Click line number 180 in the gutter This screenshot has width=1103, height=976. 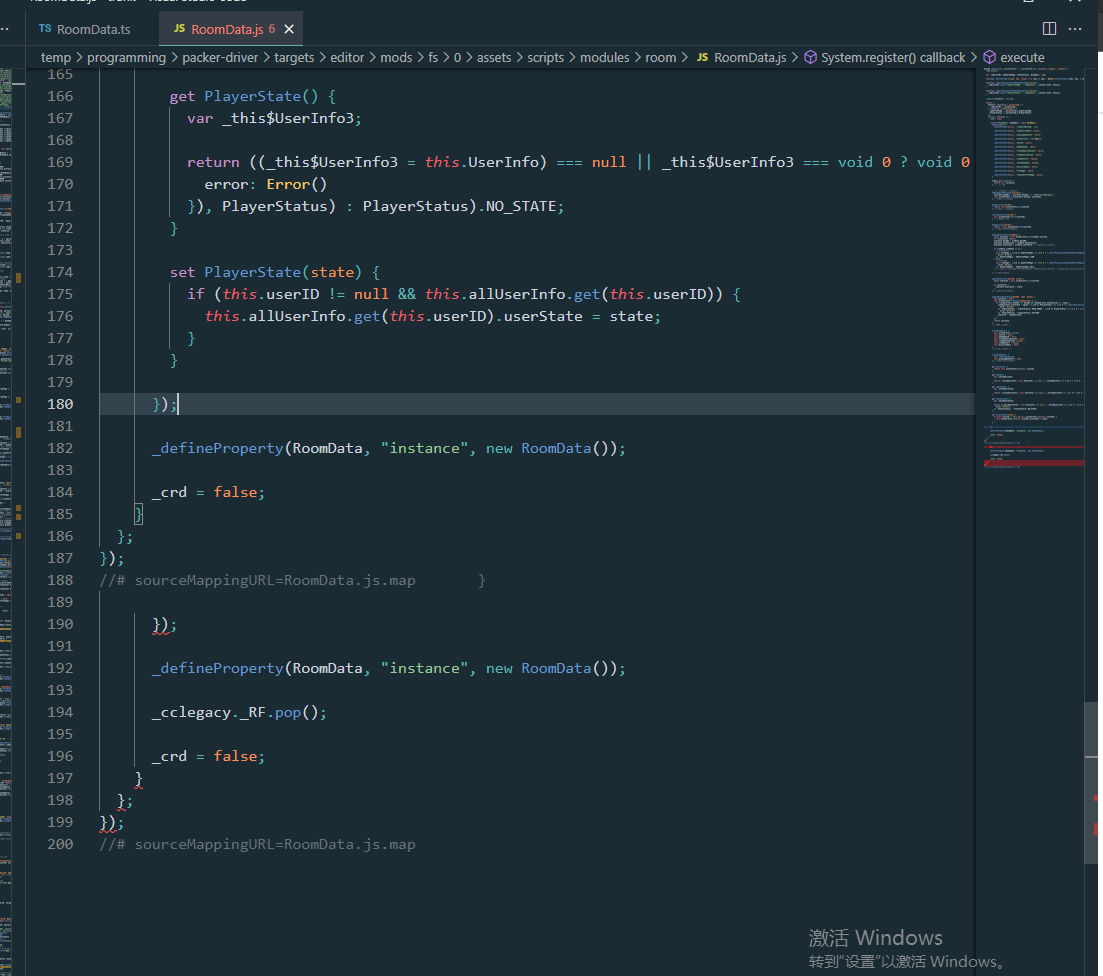(60, 404)
